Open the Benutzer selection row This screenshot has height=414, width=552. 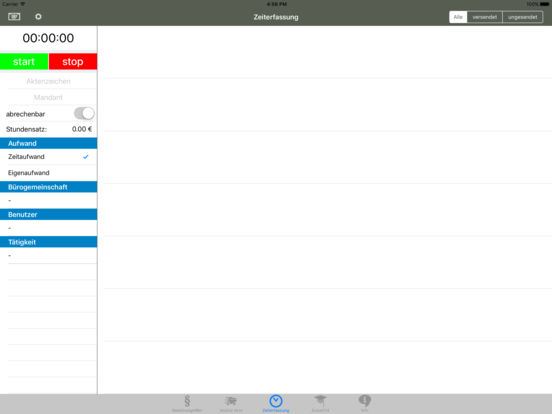pos(49,228)
